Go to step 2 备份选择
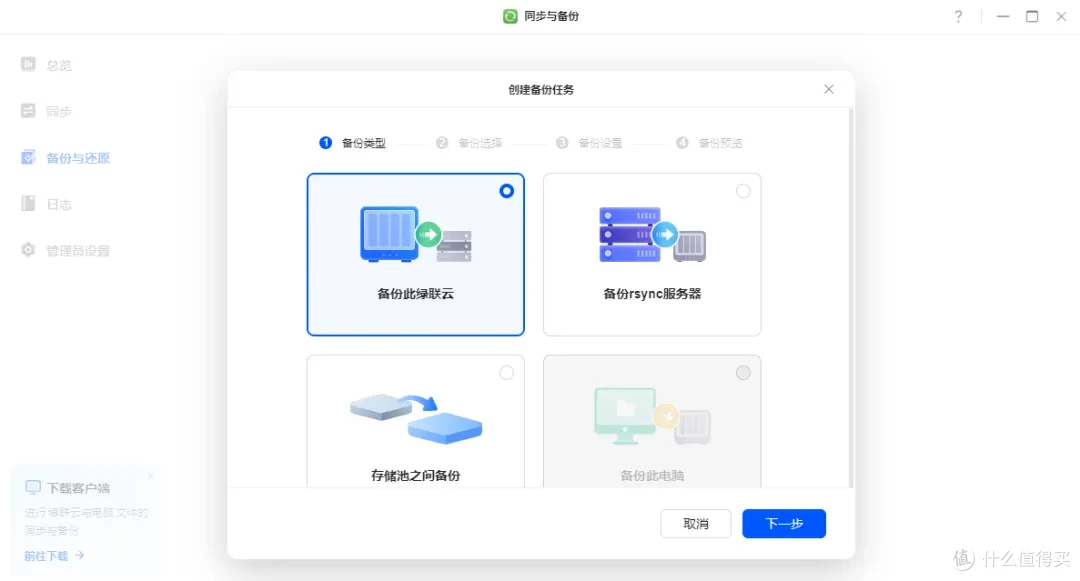The image size is (1080, 581). 469,142
